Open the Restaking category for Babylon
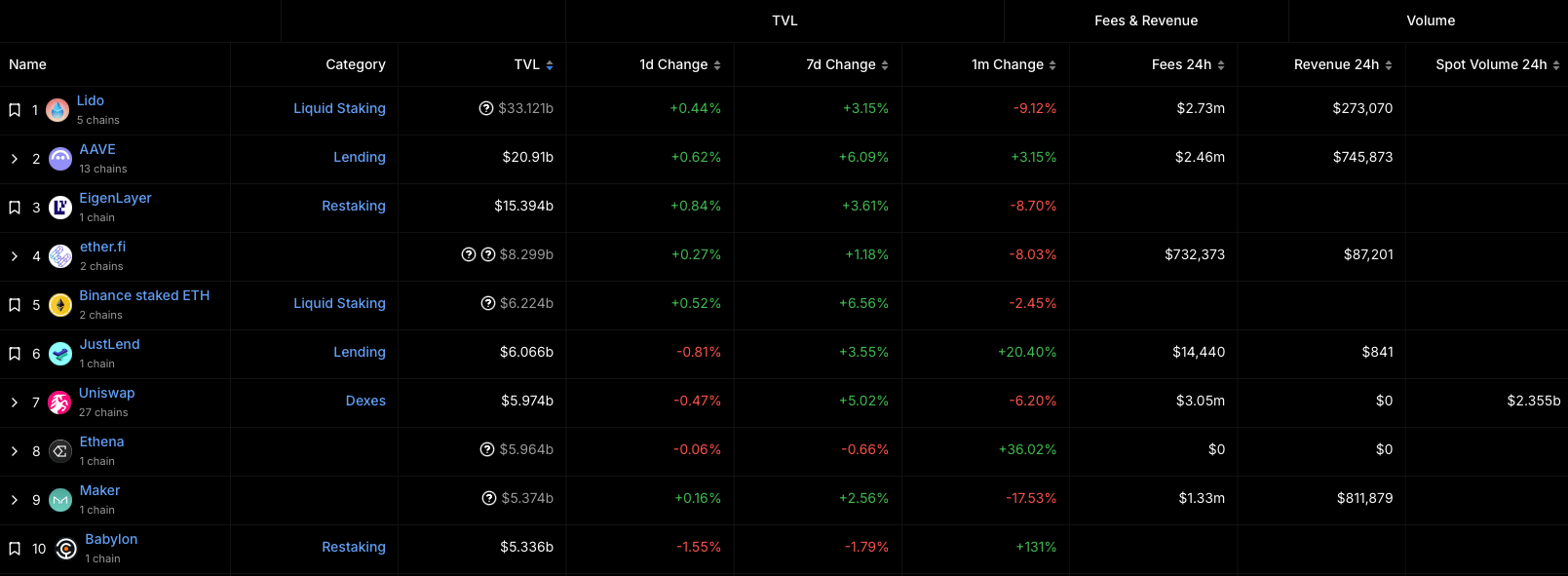The height and width of the screenshot is (576, 1568). pyautogui.click(x=353, y=547)
